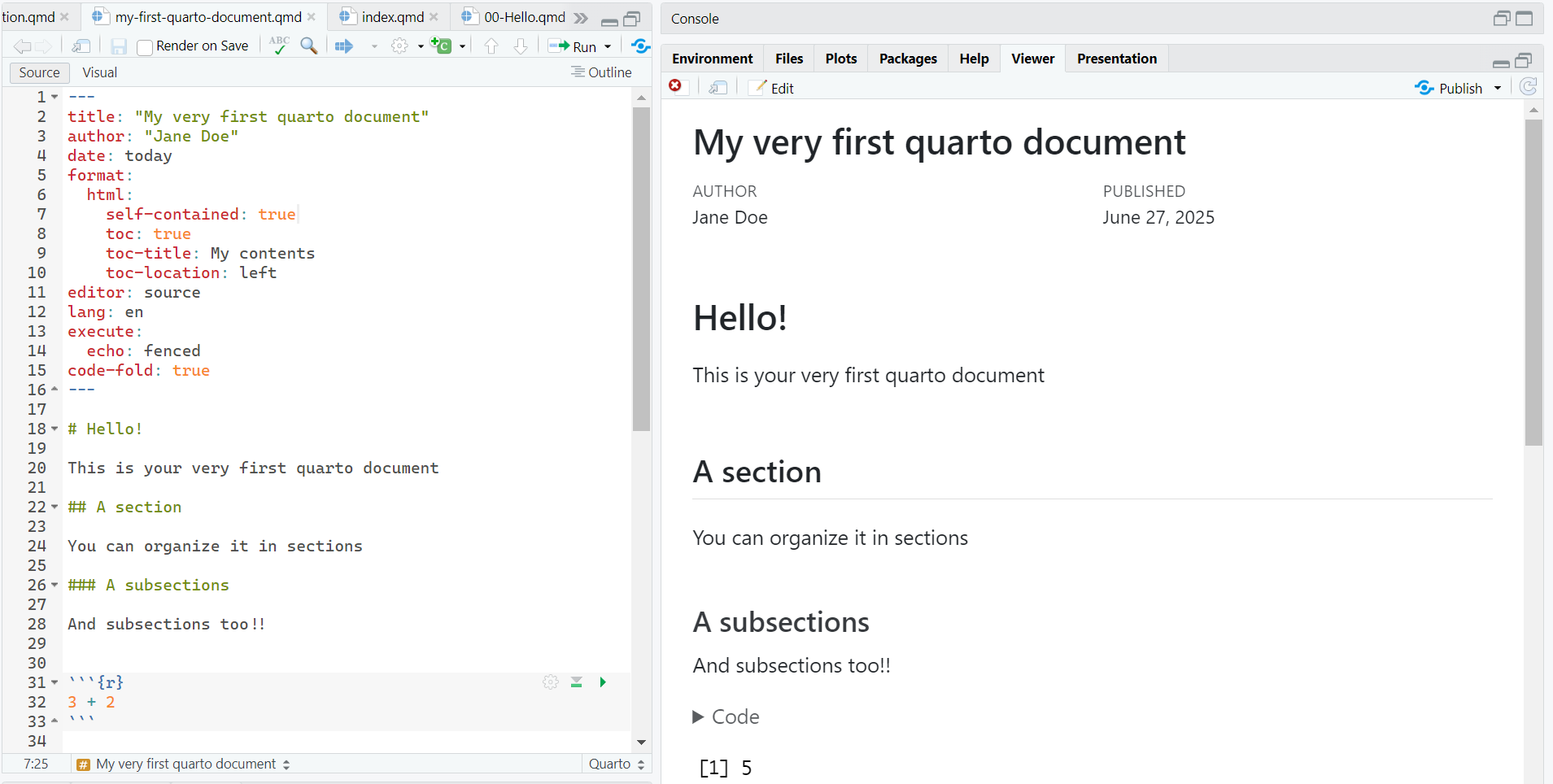The height and width of the screenshot is (784, 1553).
Task: Switch editor to Visual mode
Action: [100, 72]
